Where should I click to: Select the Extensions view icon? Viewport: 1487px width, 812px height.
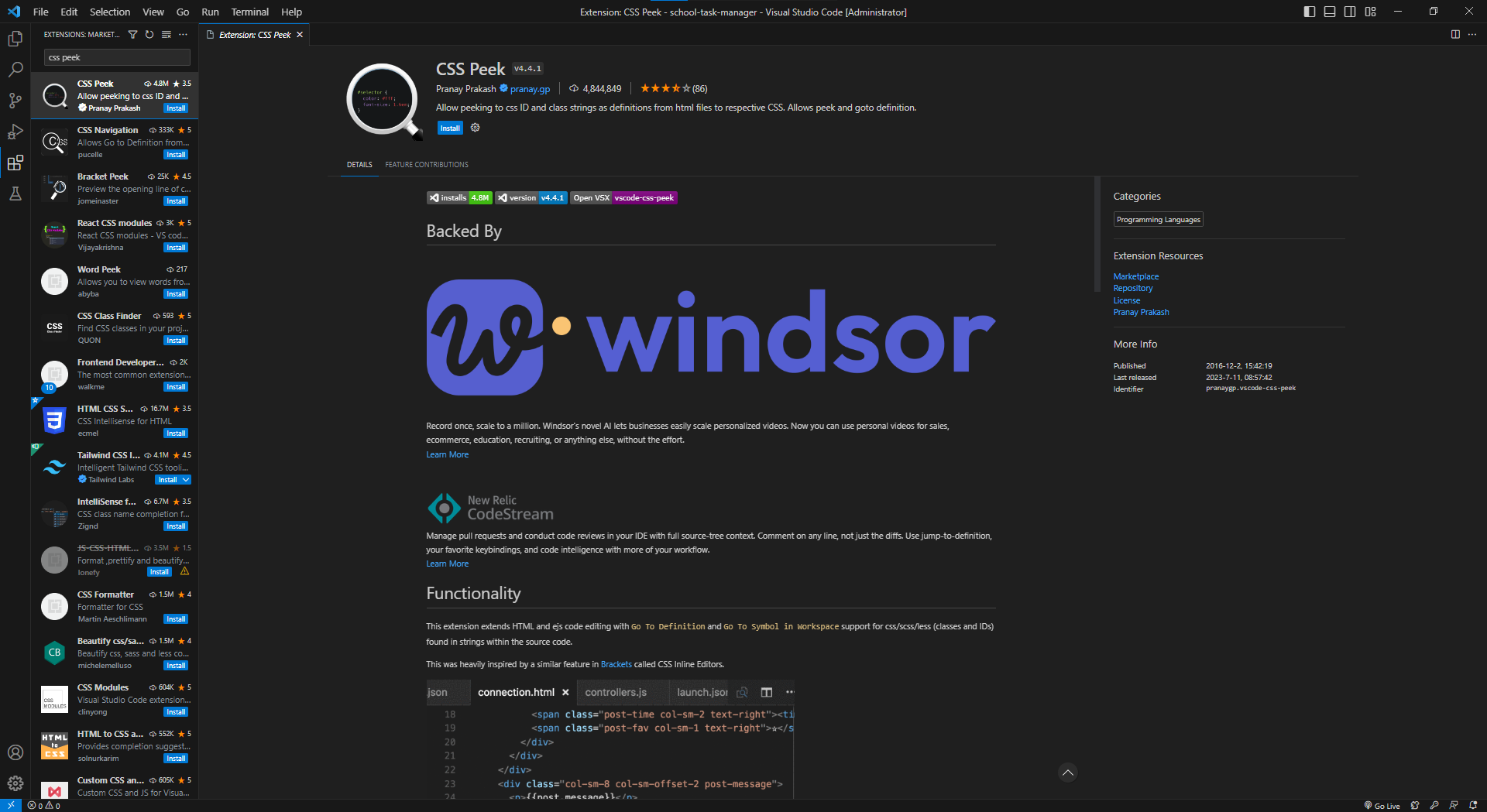pos(15,163)
